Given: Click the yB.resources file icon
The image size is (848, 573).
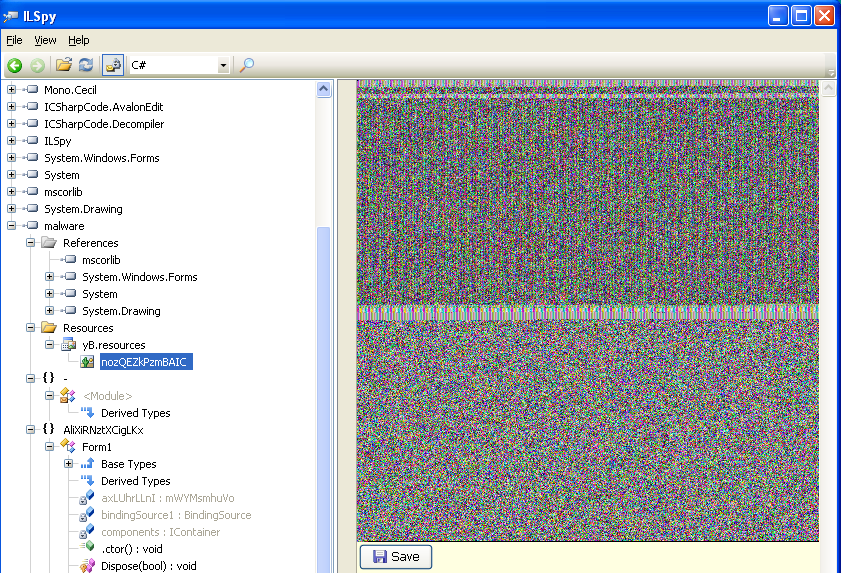Looking at the screenshot, I should click(x=69, y=345).
